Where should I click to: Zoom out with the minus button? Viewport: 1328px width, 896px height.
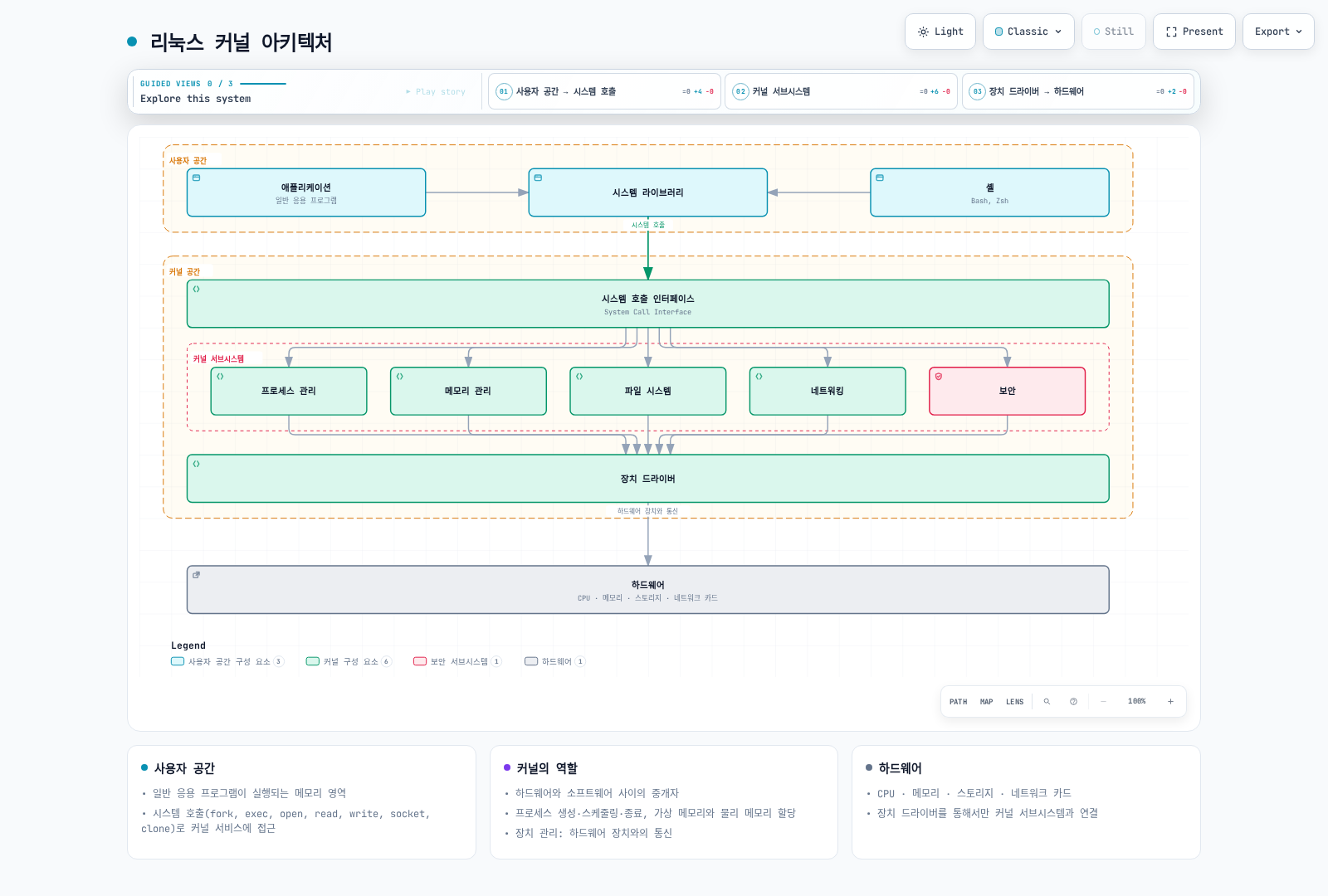(x=1103, y=702)
